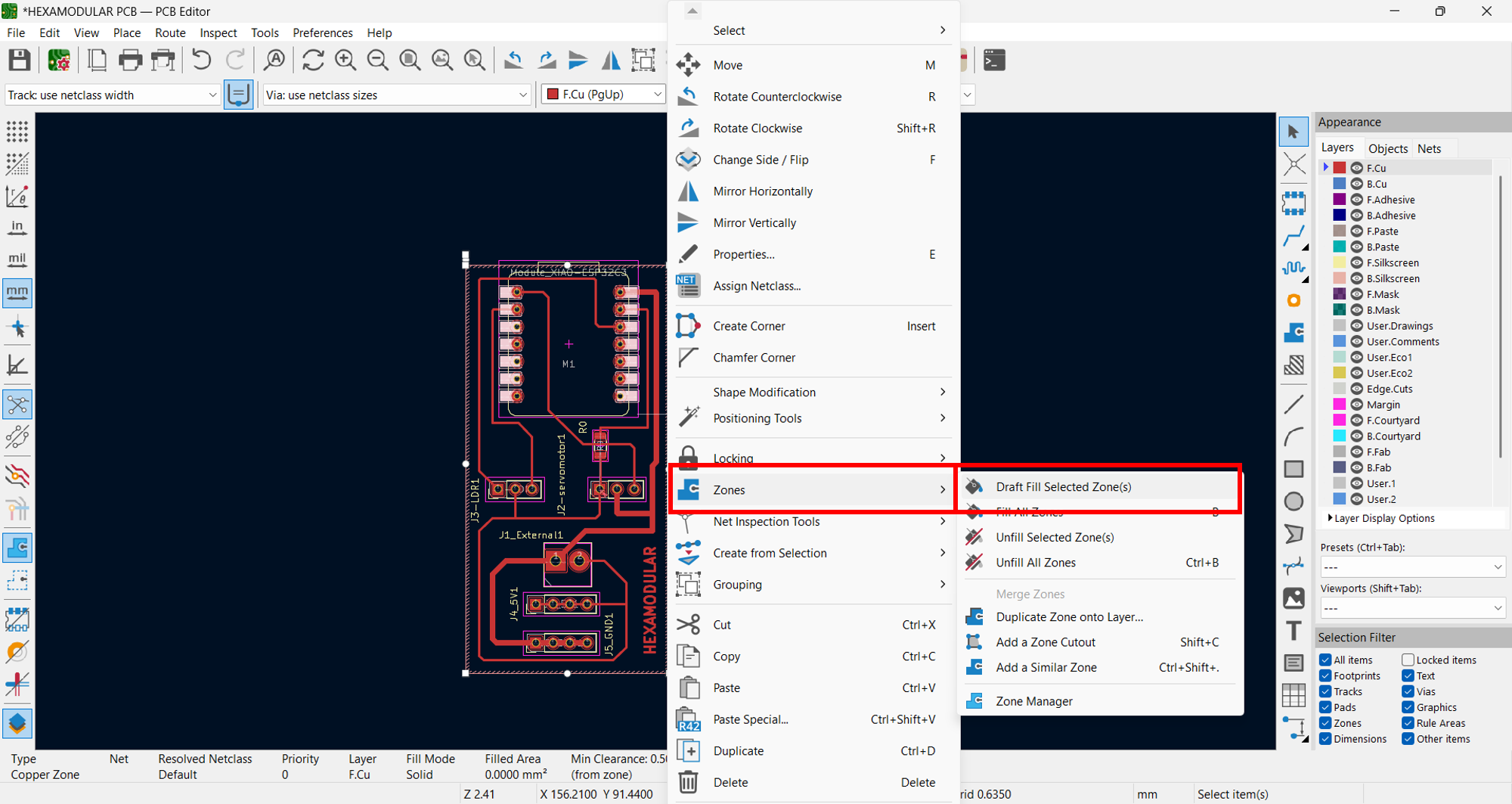
Task: Click the Find magnifier icon
Action: pyautogui.click(x=274, y=60)
